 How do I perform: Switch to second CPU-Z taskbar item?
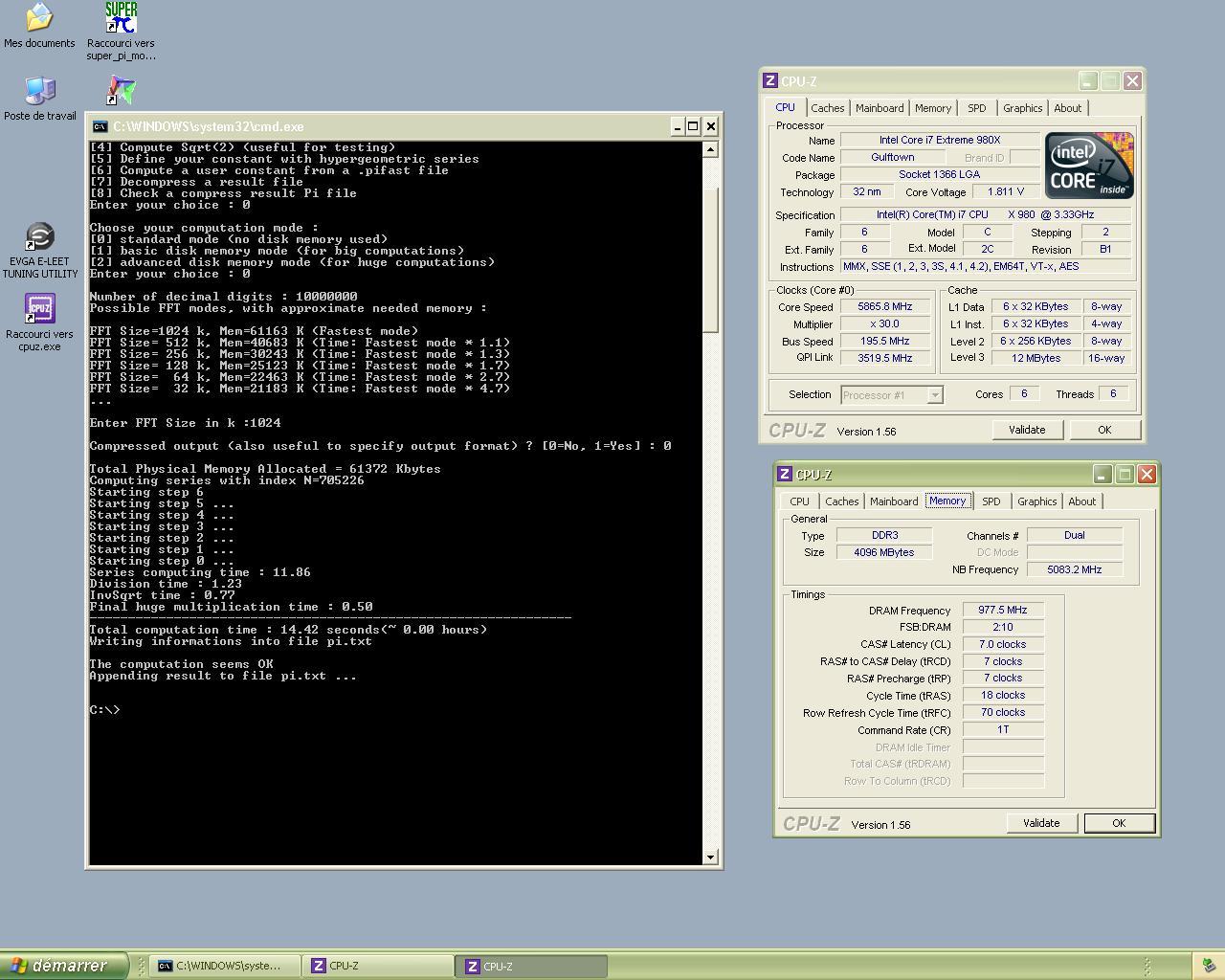coord(533,966)
